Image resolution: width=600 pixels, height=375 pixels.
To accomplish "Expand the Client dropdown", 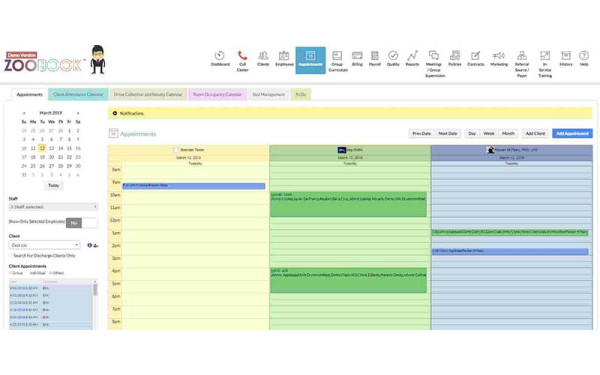I will point(44,245).
